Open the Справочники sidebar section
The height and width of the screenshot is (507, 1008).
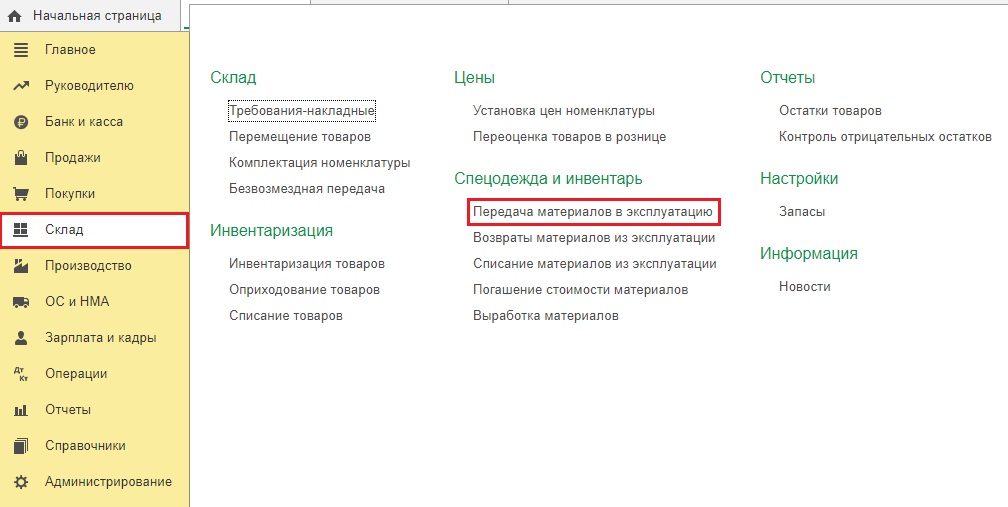coord(85,446)
